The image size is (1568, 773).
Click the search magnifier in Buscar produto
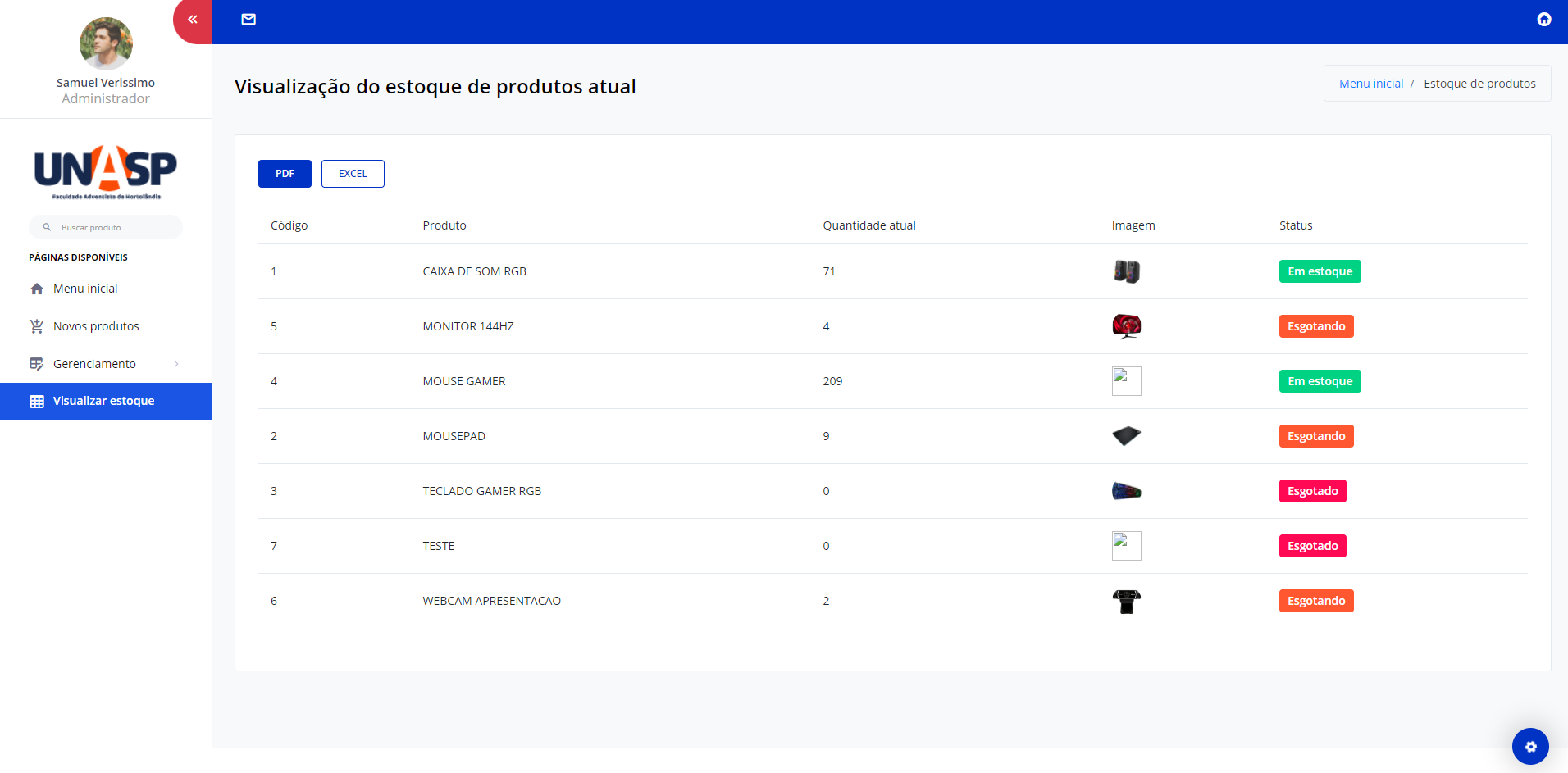click(47, 227)
